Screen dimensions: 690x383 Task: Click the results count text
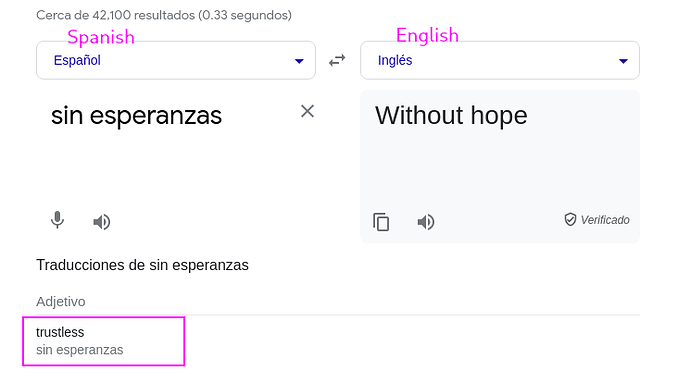coord(164,15)
